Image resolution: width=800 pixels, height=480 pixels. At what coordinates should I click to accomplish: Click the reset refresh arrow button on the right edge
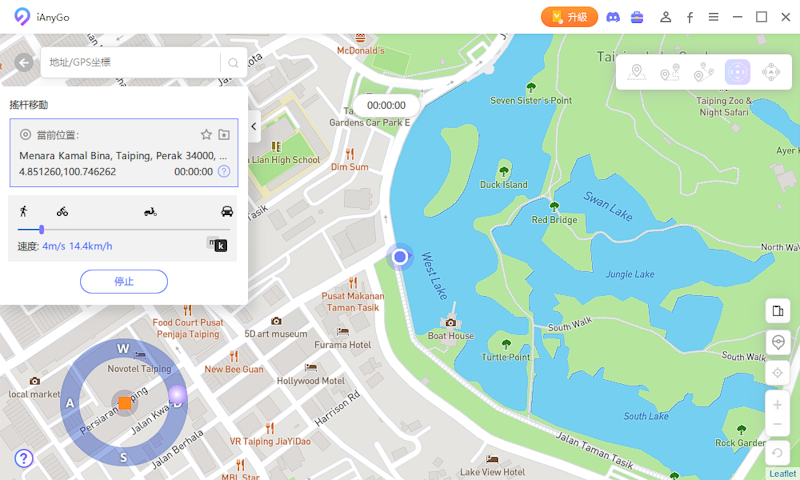[778, 453]
